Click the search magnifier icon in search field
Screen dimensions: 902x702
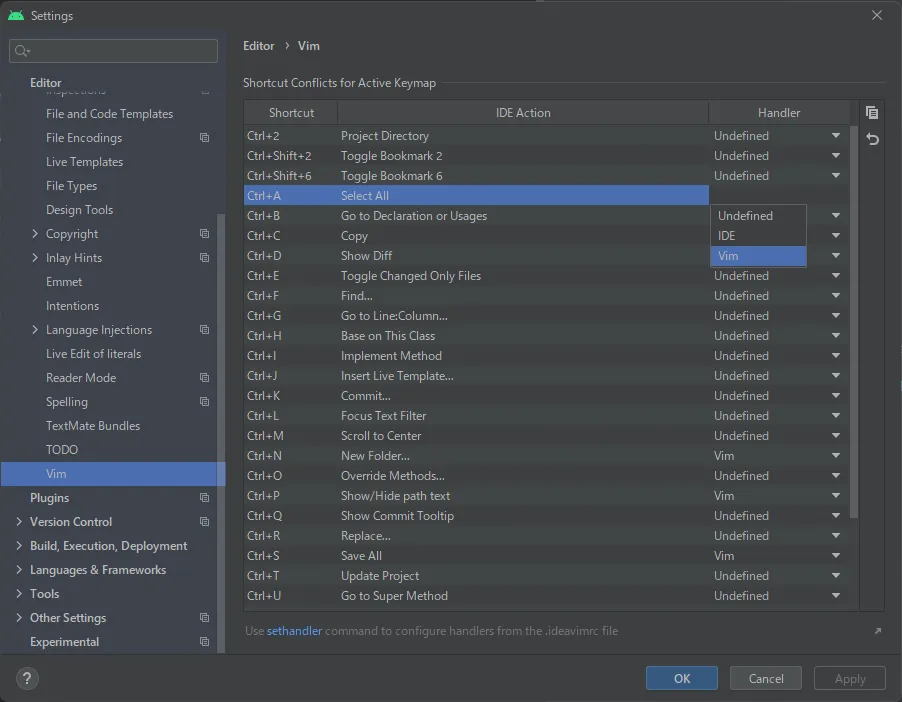tap(23, 51)
